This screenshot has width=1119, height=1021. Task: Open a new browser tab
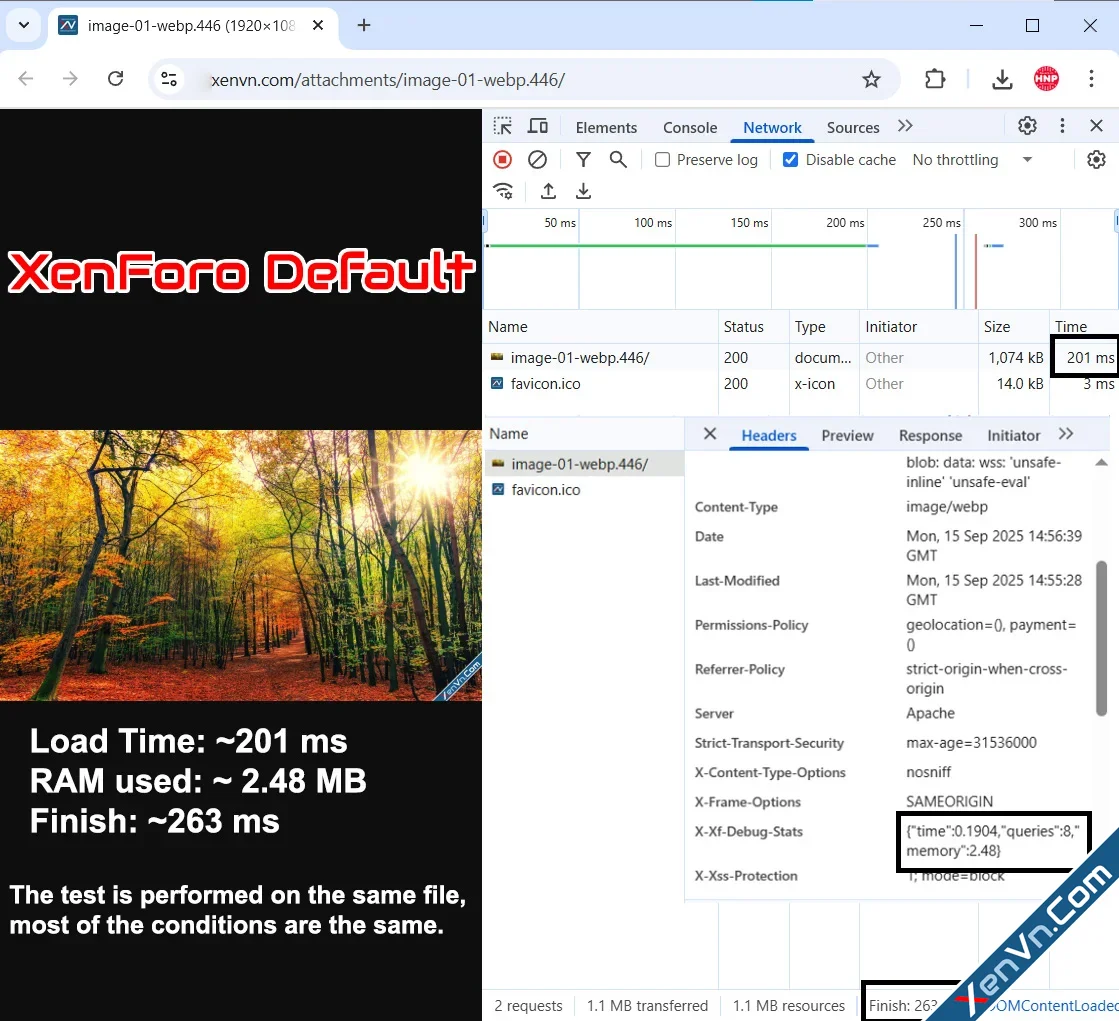(x=364, y=26)
